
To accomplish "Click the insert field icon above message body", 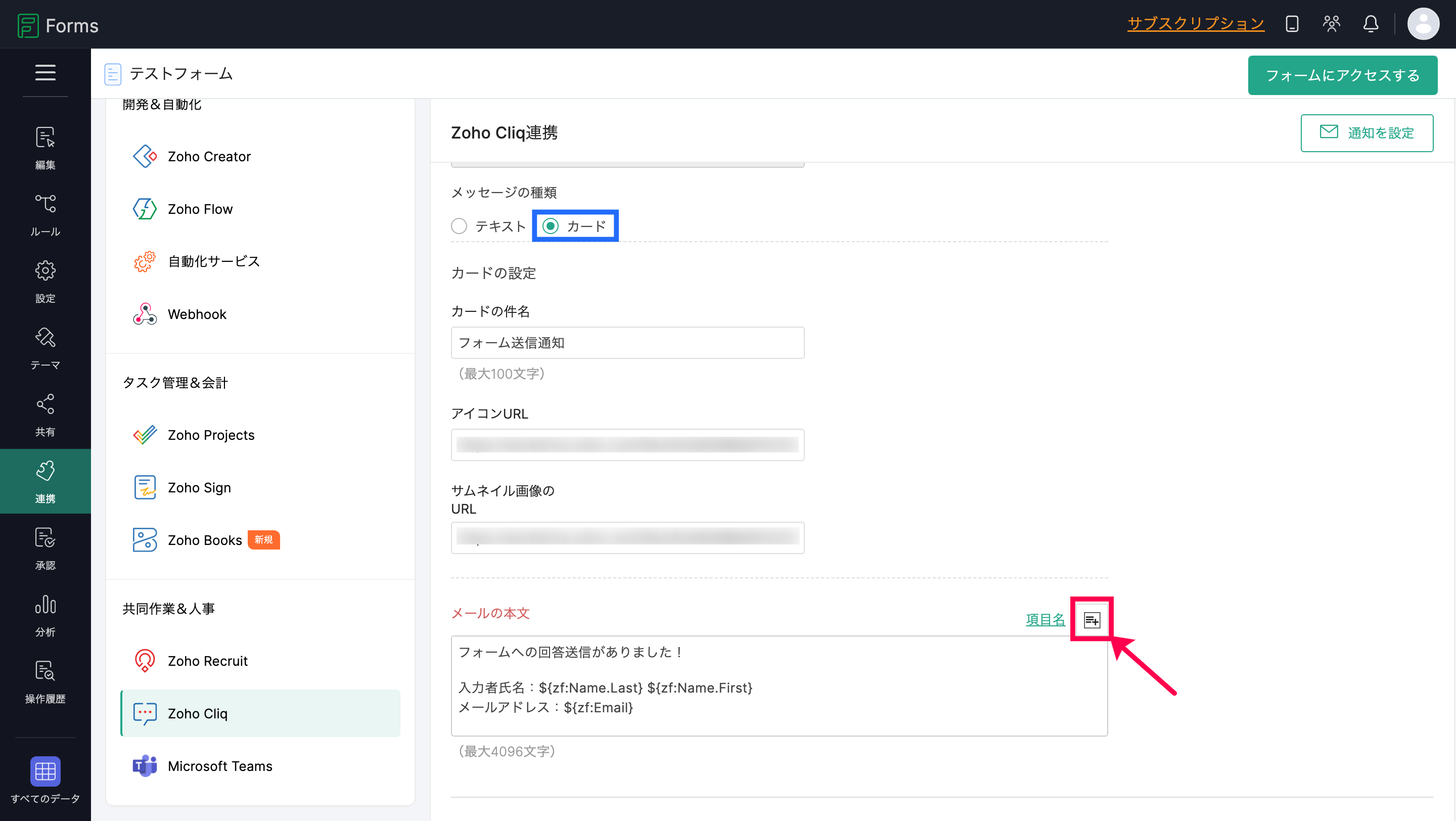I will click(1092, 620).
